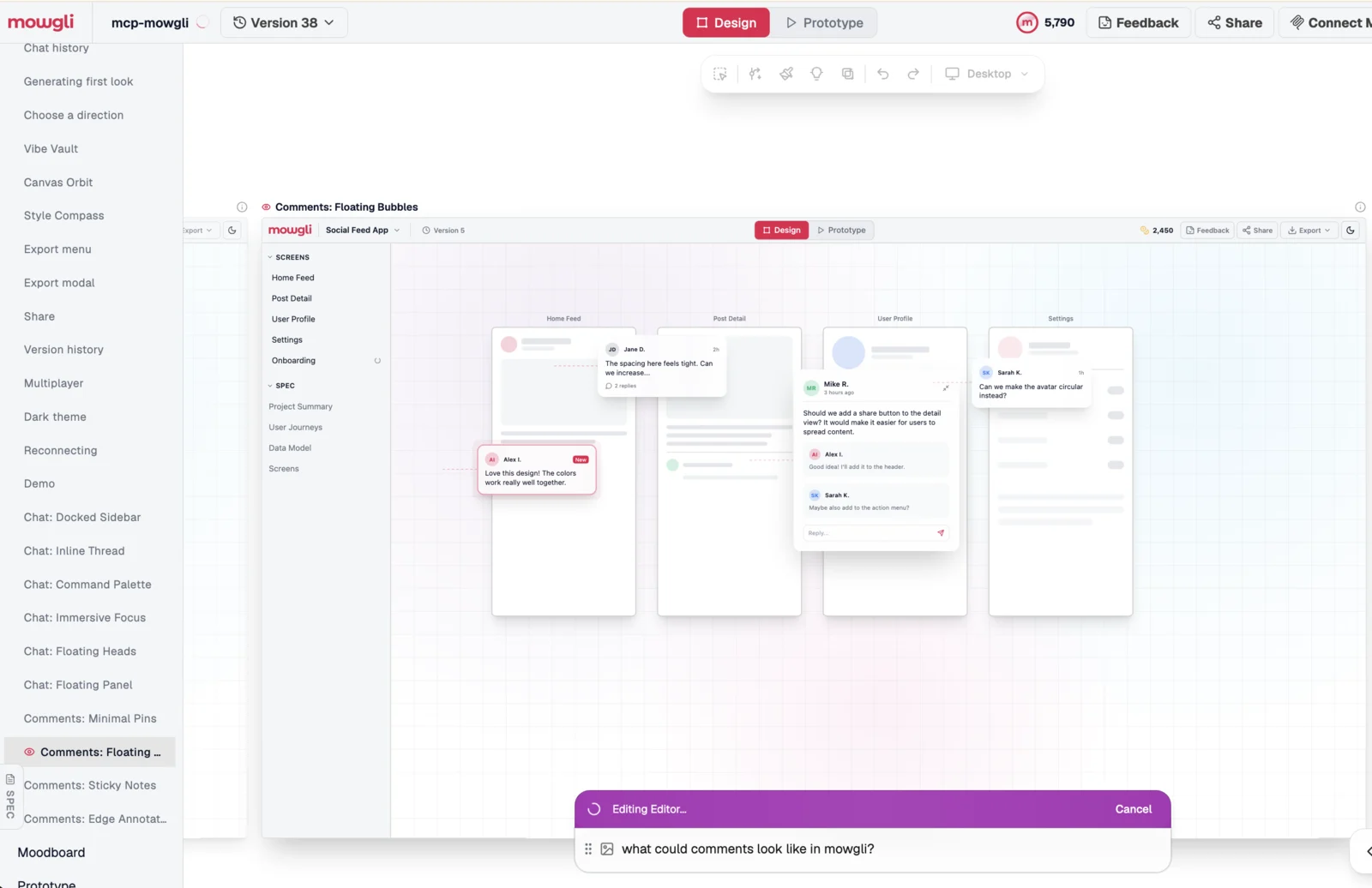Cancel the Editing Editor operation

(1133, 809)
